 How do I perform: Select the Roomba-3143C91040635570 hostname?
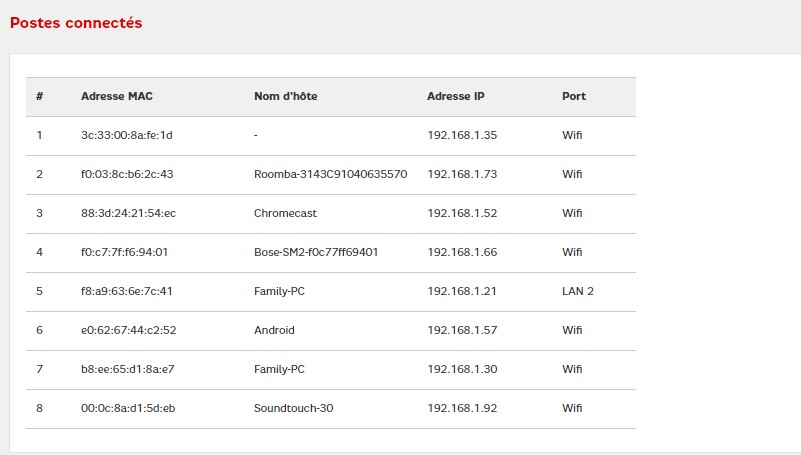pos(330,174)
